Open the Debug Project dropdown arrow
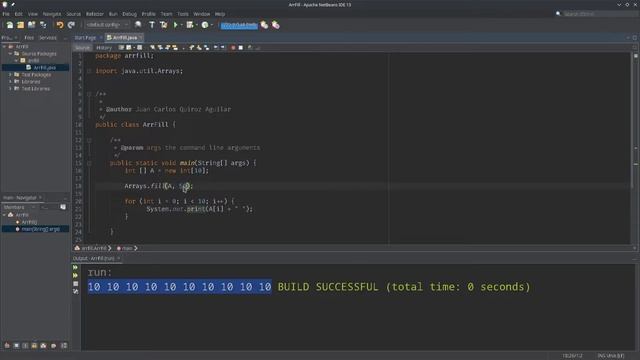Viewport: 640px width, 360px height. (x=196, y=25)
